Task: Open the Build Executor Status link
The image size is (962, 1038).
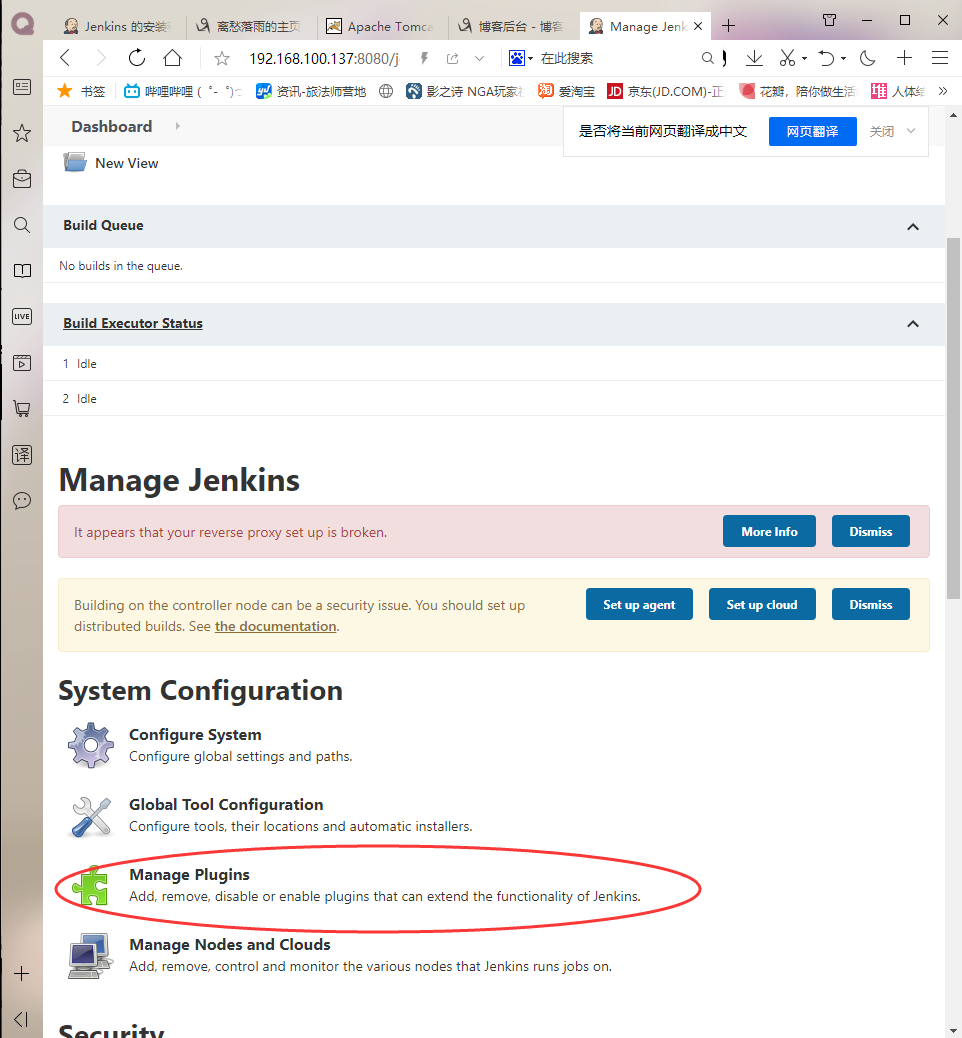Action: (133, 323)
